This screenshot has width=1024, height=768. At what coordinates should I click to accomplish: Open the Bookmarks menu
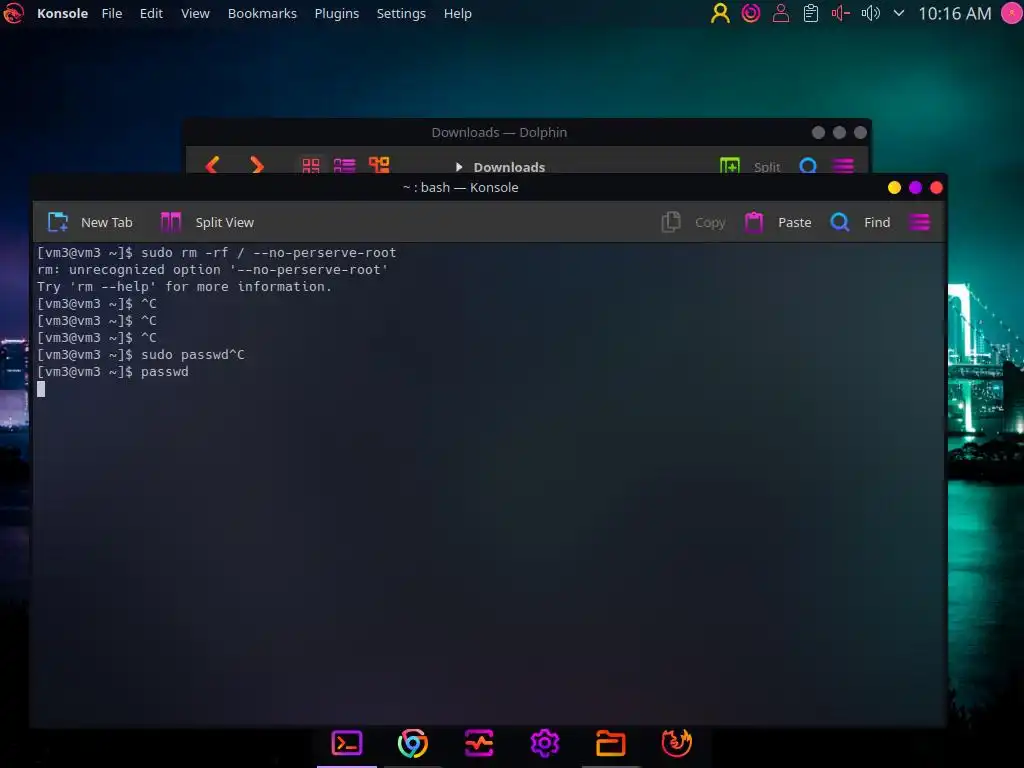coord(262,13)
